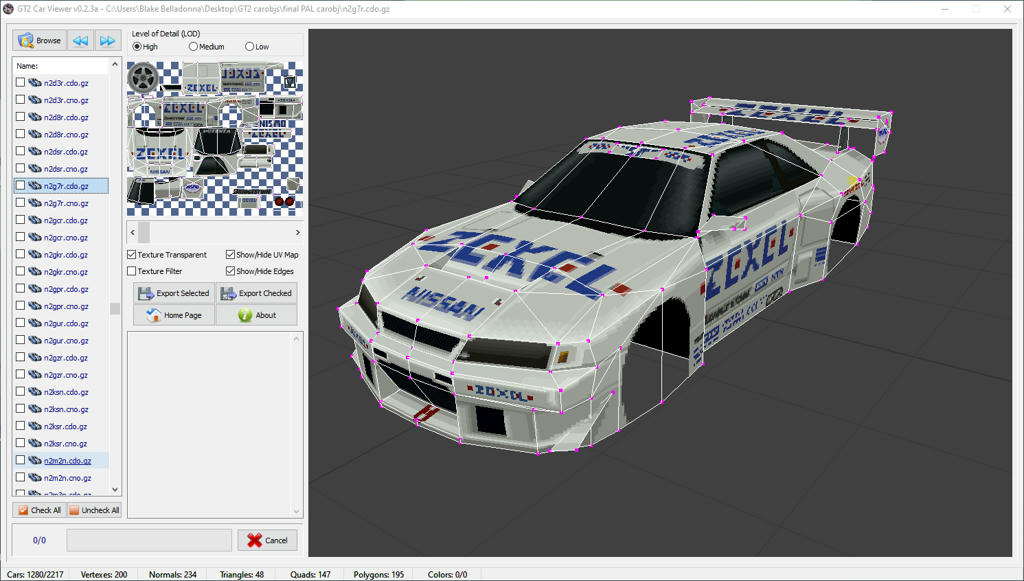Click the Cars 1280/2217 status entry

(35, 574)
